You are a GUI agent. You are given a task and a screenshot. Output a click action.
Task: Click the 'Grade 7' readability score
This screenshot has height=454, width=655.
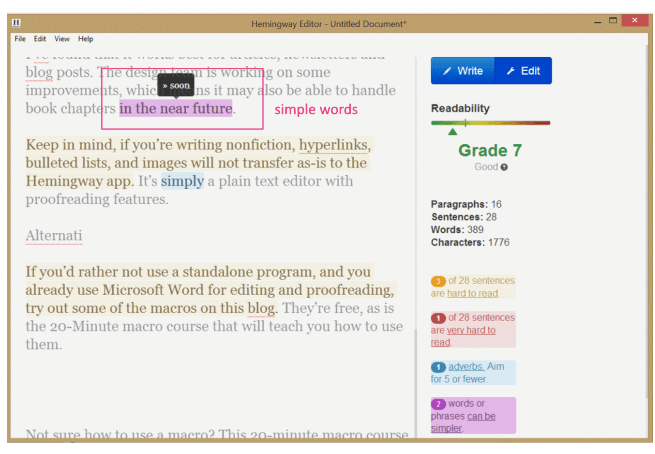[x=490, y=150]
